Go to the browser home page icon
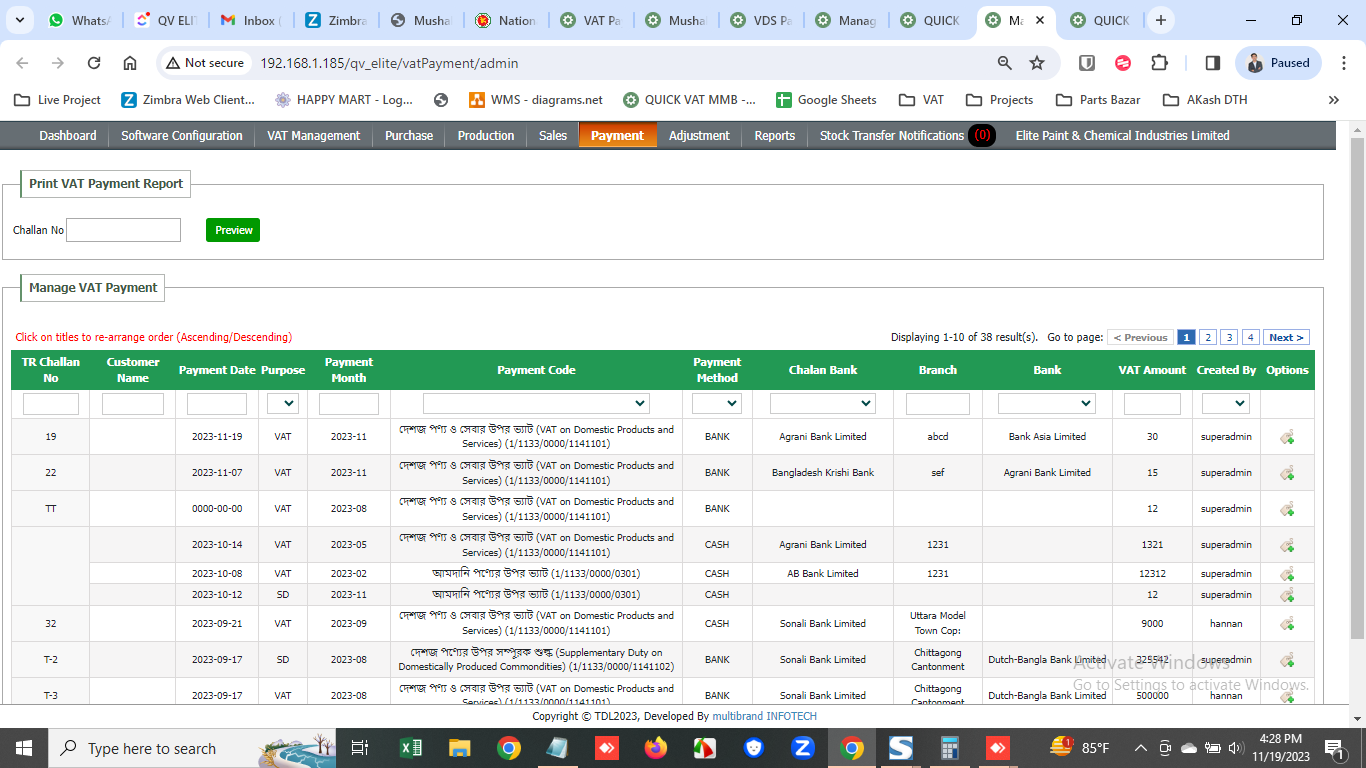The width and height of the screenshot is (1366, 768). coord(130,63)
